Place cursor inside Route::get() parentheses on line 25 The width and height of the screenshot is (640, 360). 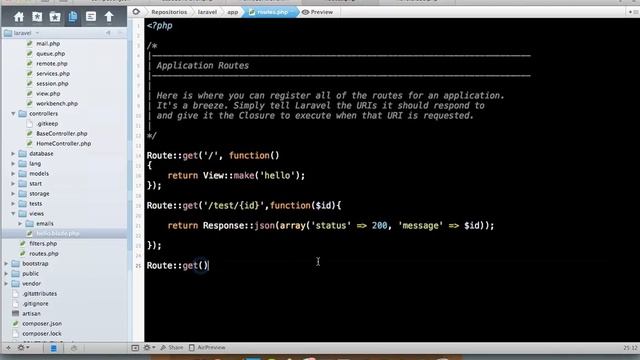(203, 266)
